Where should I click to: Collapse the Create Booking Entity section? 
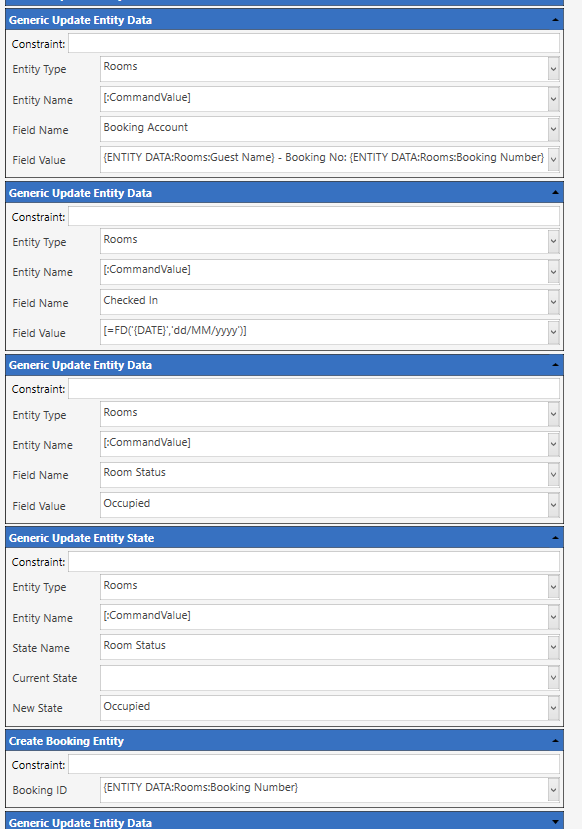click(x=555, y=741)
